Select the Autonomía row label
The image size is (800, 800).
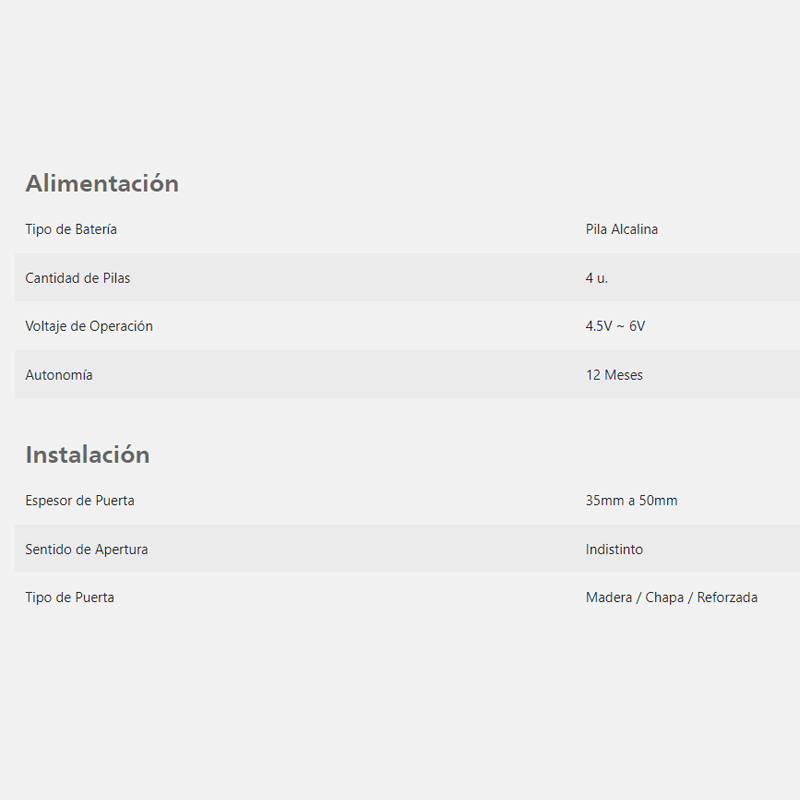point(59,375)
